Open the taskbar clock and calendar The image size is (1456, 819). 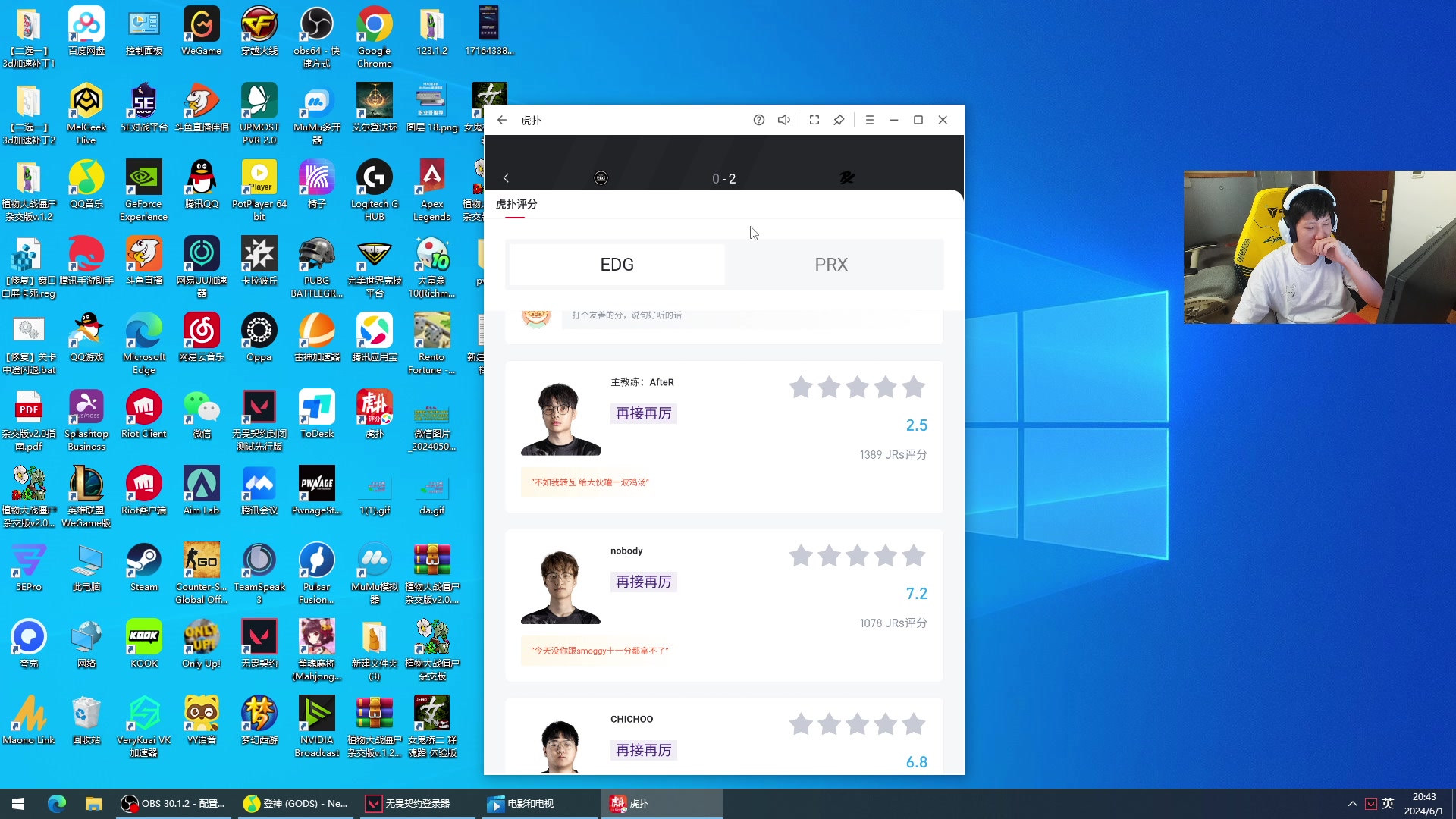[1423, 804]
